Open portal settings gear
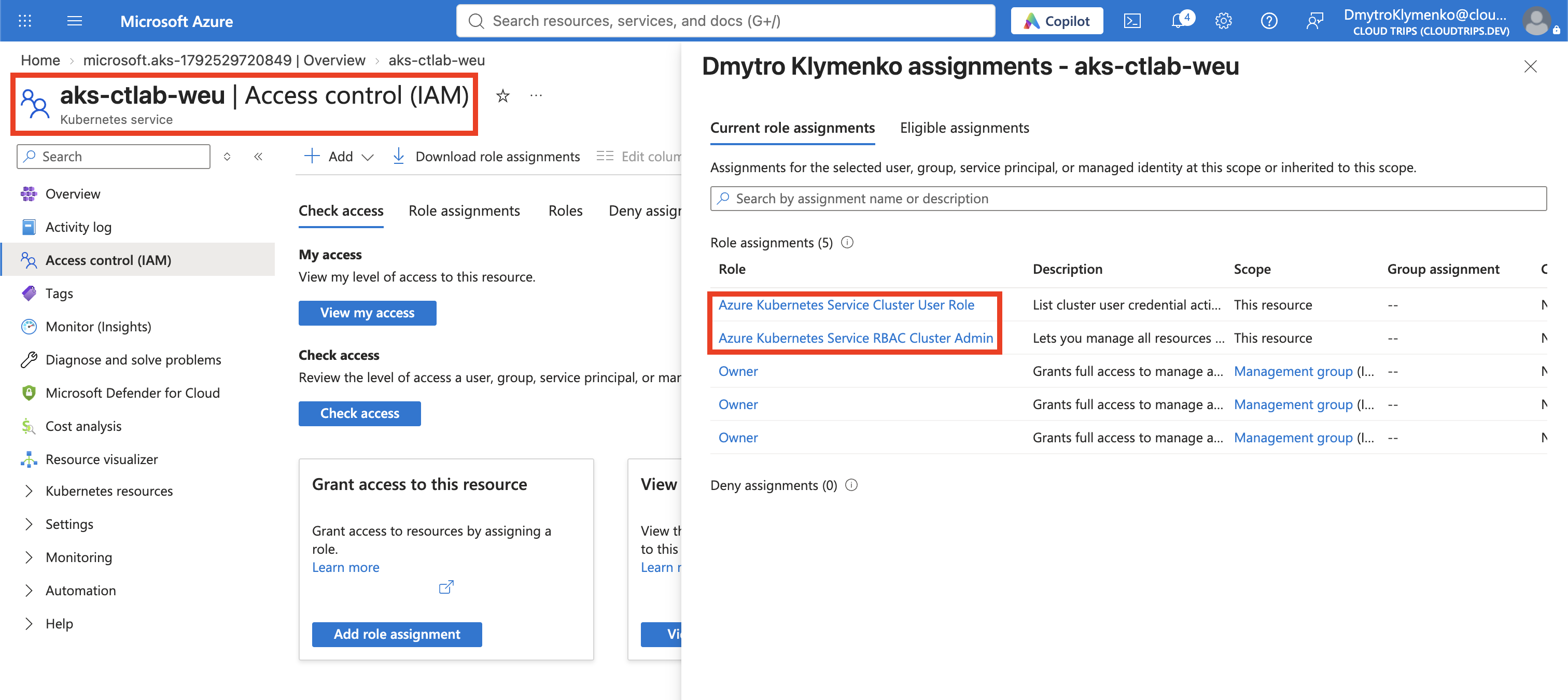This screenshot has height=700, width=1568. (1224, 21)
